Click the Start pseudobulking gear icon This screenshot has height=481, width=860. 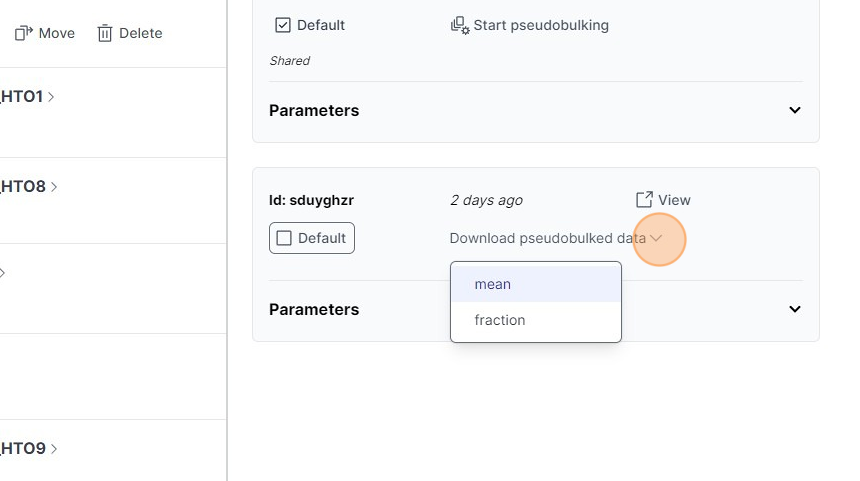coord(459,25)
